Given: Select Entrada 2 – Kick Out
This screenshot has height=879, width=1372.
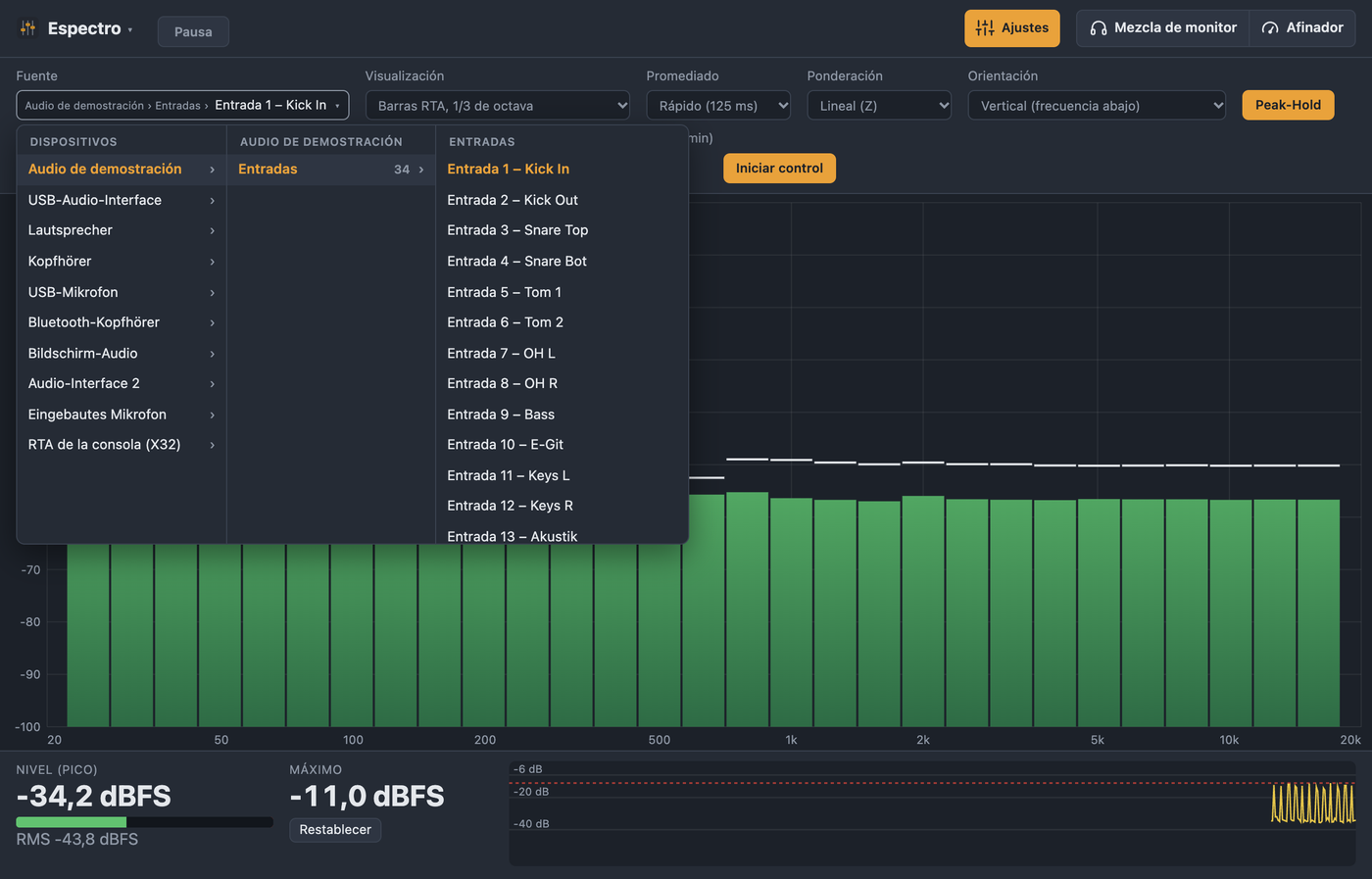Looking at the screenshot, I should pyautogui.click(x=562, y=200).
